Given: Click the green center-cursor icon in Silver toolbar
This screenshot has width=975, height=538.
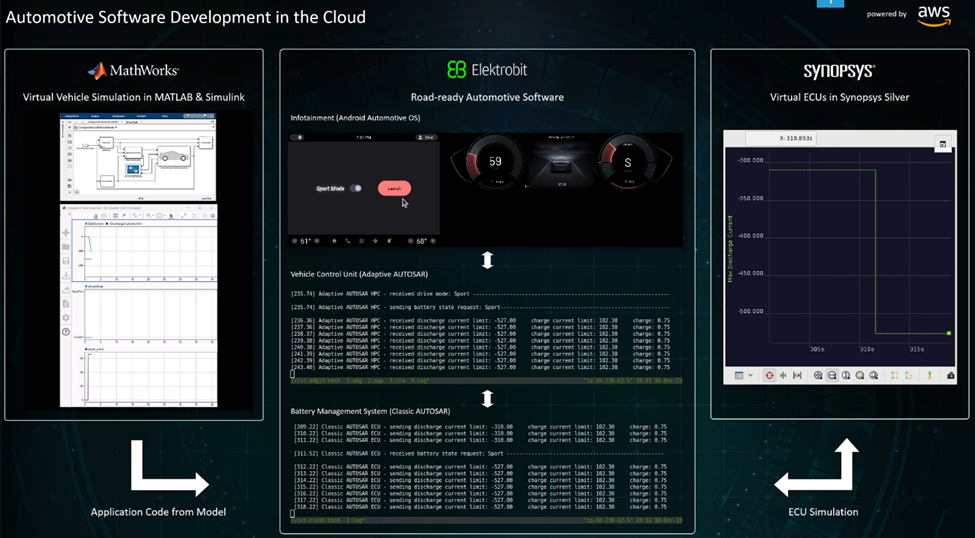Looking at the screenshot, I should pos(783,376).
